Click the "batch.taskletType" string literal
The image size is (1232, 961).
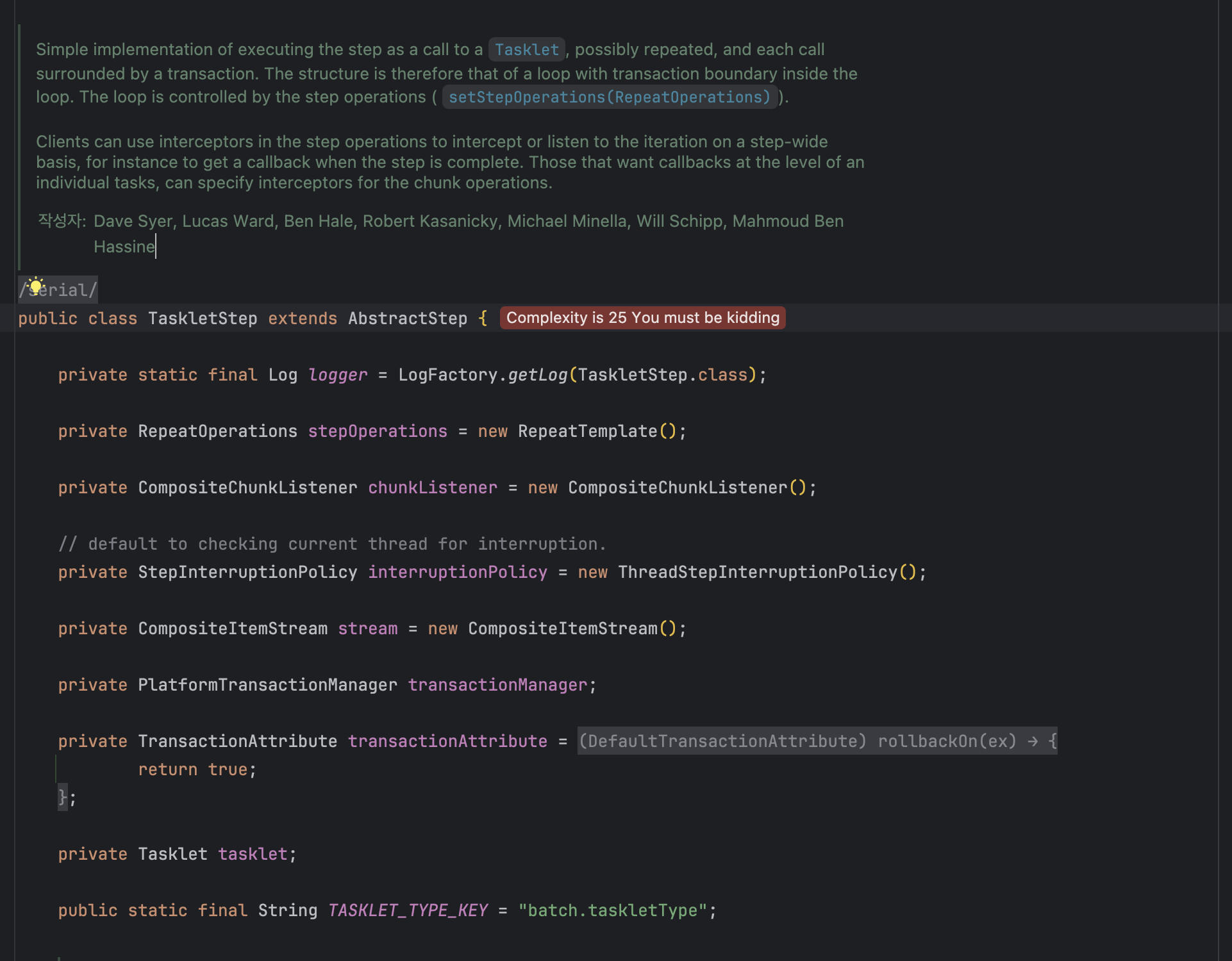click(x=613, y=910)
